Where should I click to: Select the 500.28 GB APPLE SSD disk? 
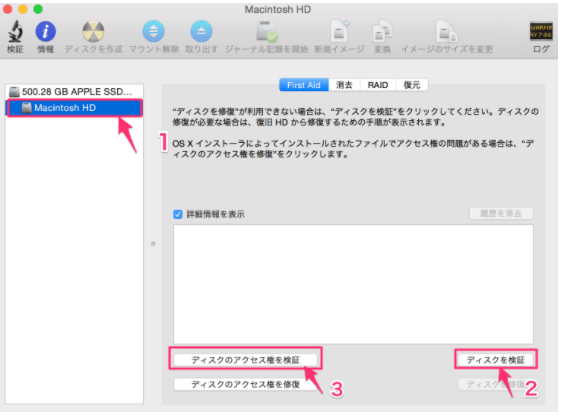point(74,92)
